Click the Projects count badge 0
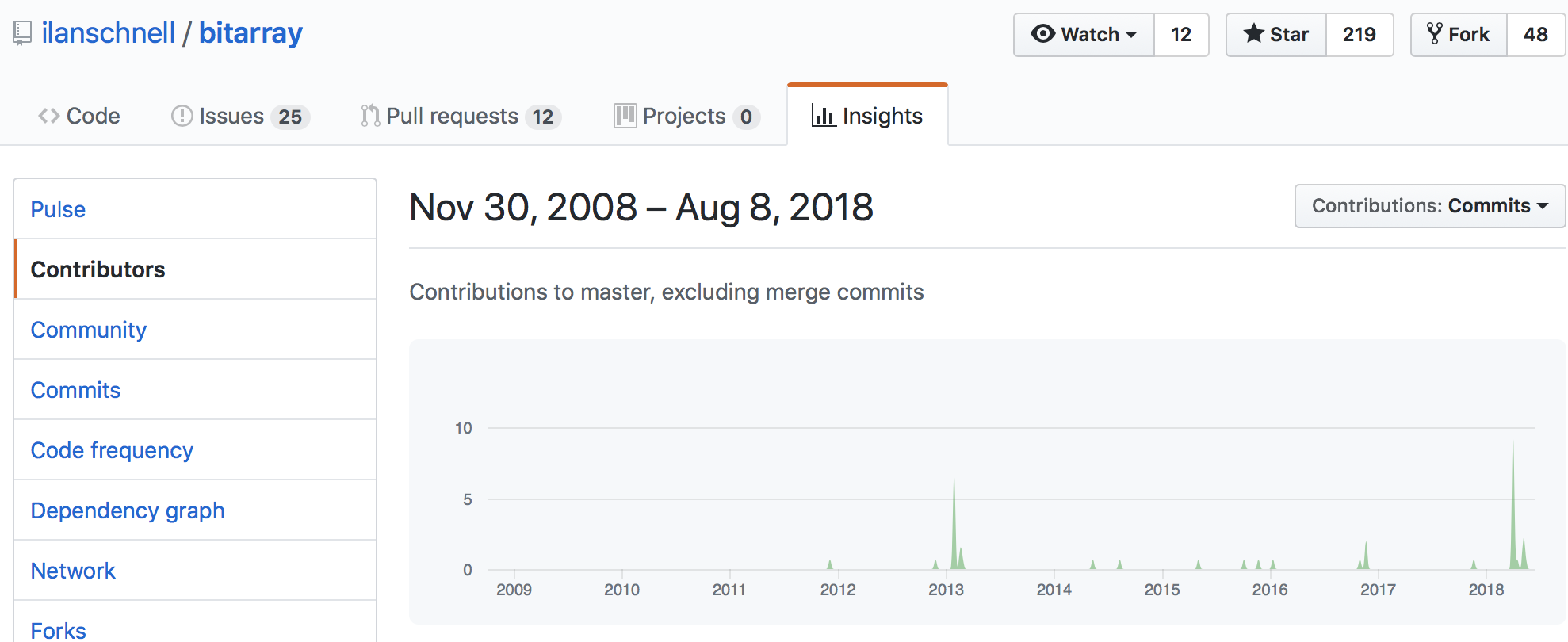 [x=746, y=117]
